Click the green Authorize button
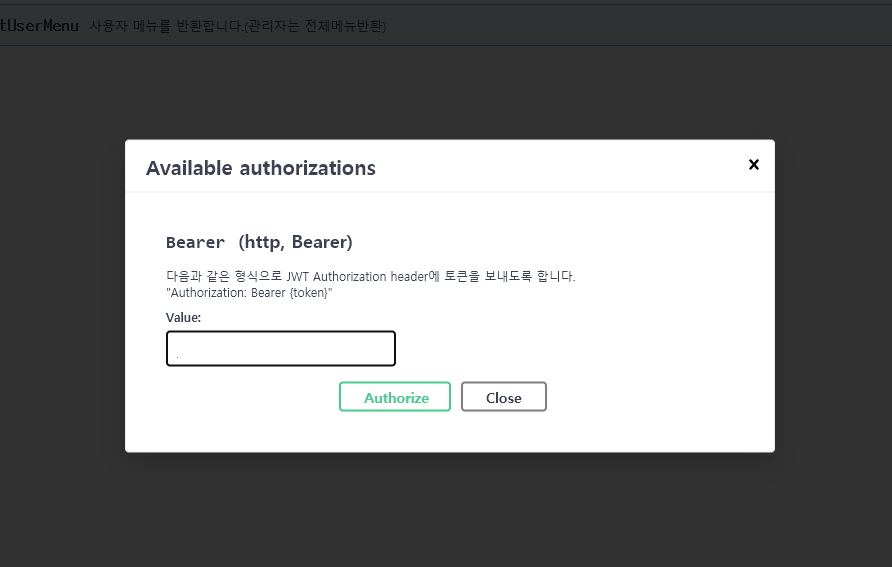 (x=395, y=397)
